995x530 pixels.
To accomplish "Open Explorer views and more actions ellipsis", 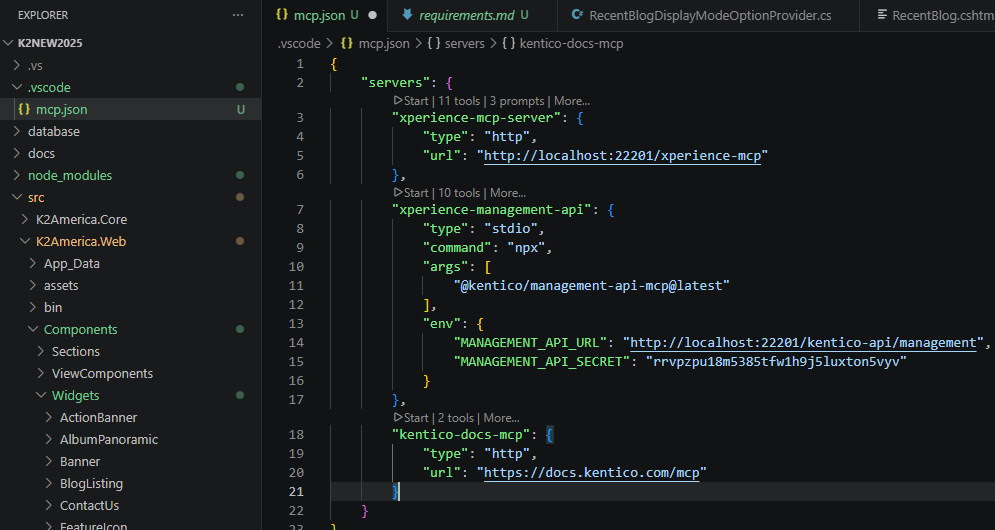I will point(238,15).
